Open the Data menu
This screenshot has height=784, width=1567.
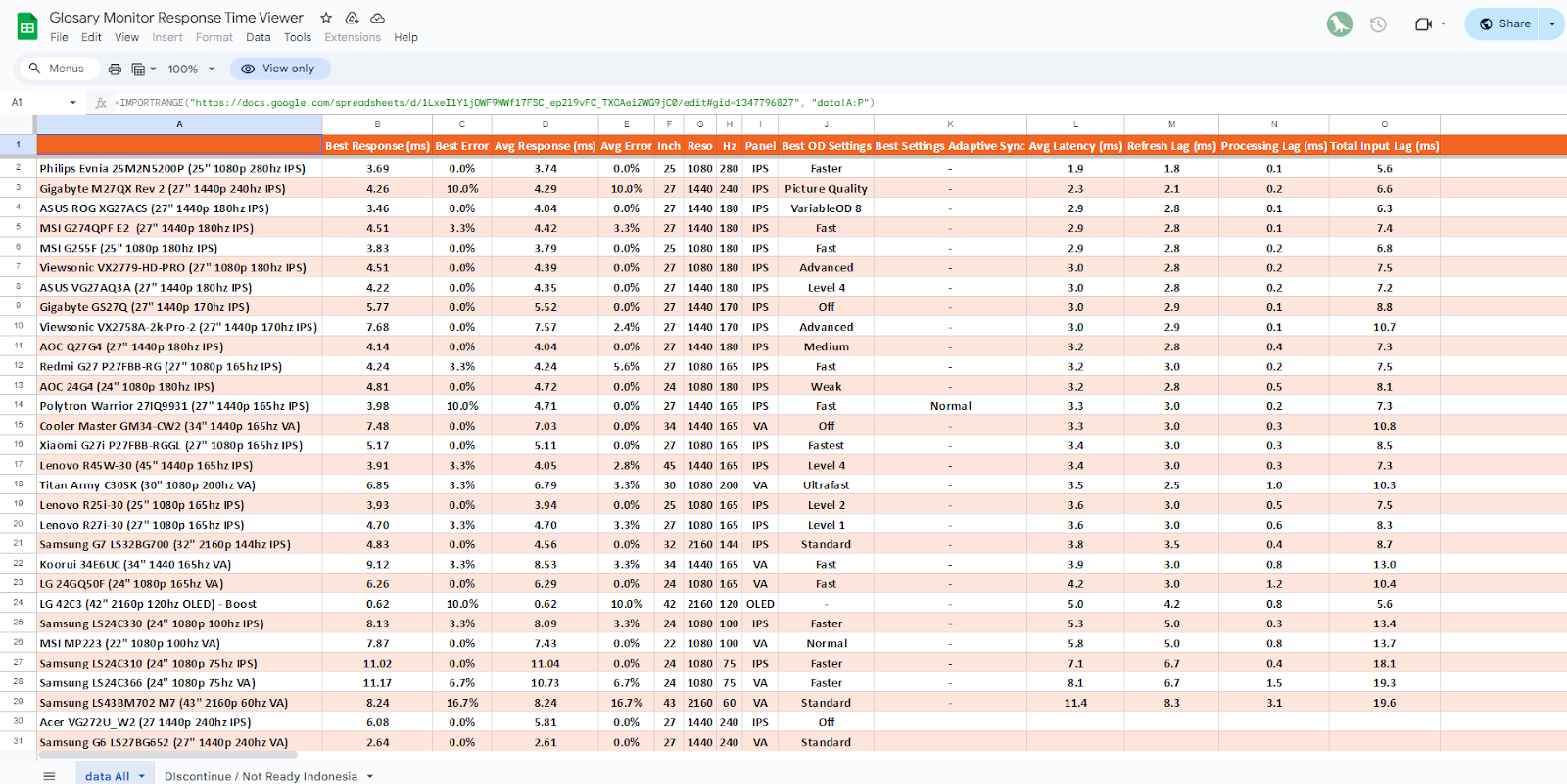click(x=259, y=37)
